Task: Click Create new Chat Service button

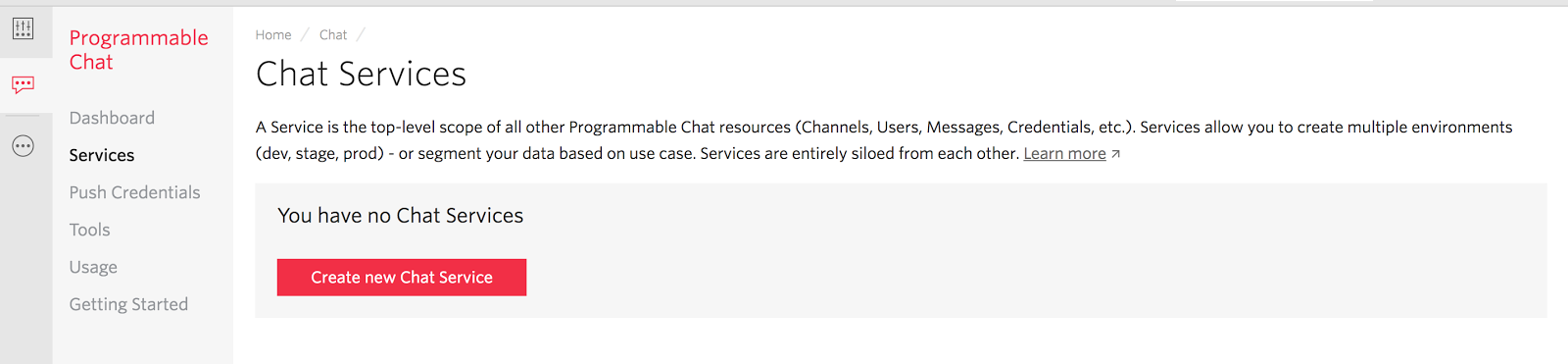Action: click(x=402, y=278)
